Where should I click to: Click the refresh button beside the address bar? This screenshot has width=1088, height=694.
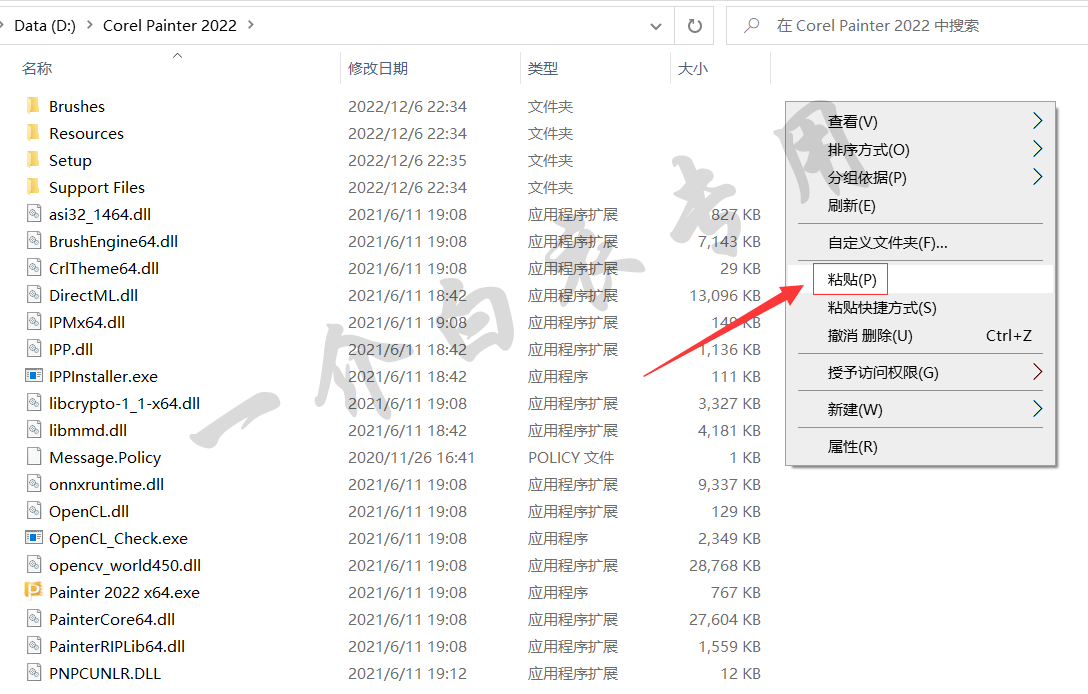click(x=695, y=26)
